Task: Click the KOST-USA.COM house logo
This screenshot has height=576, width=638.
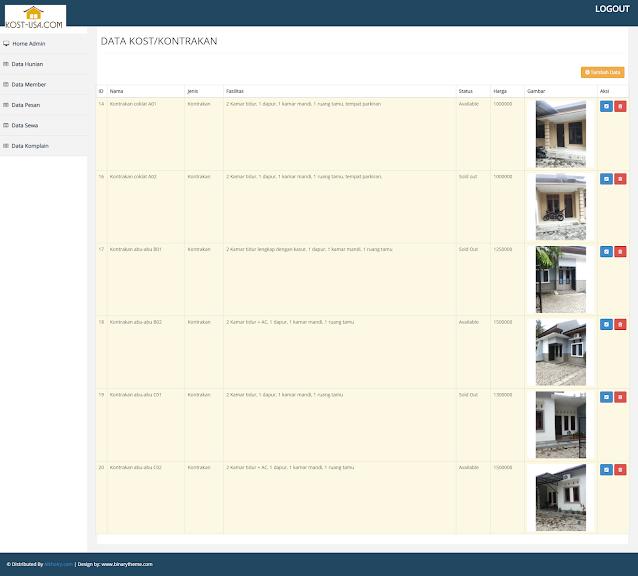Action: (35, 17)
